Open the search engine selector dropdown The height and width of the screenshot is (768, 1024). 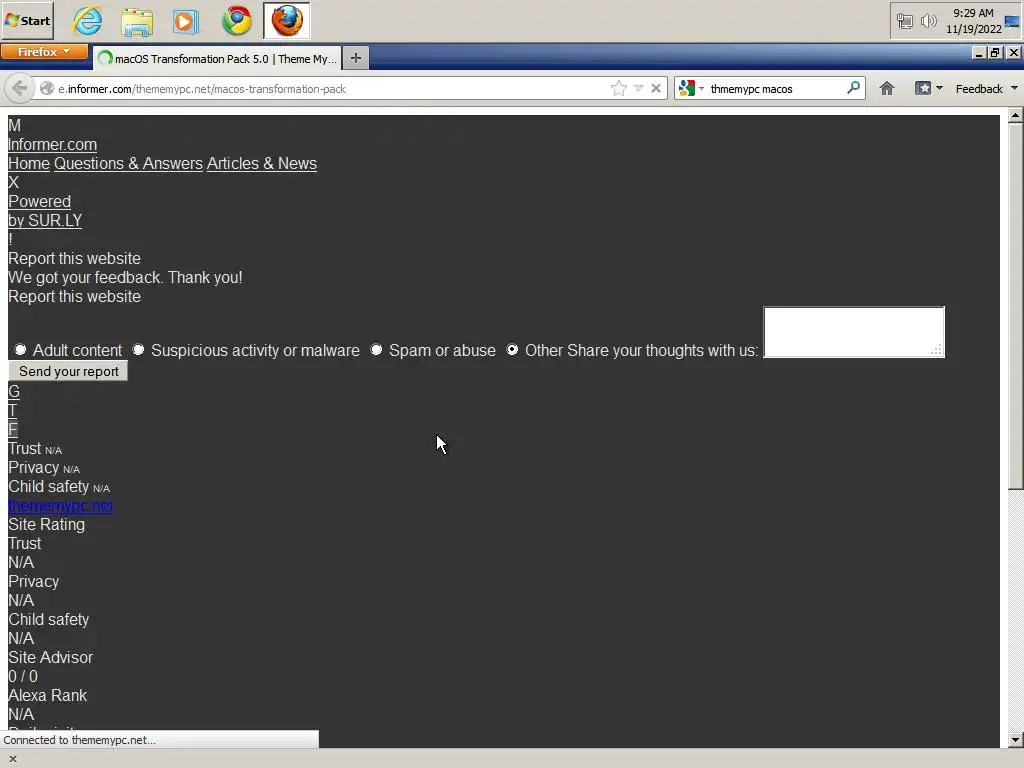691,88
